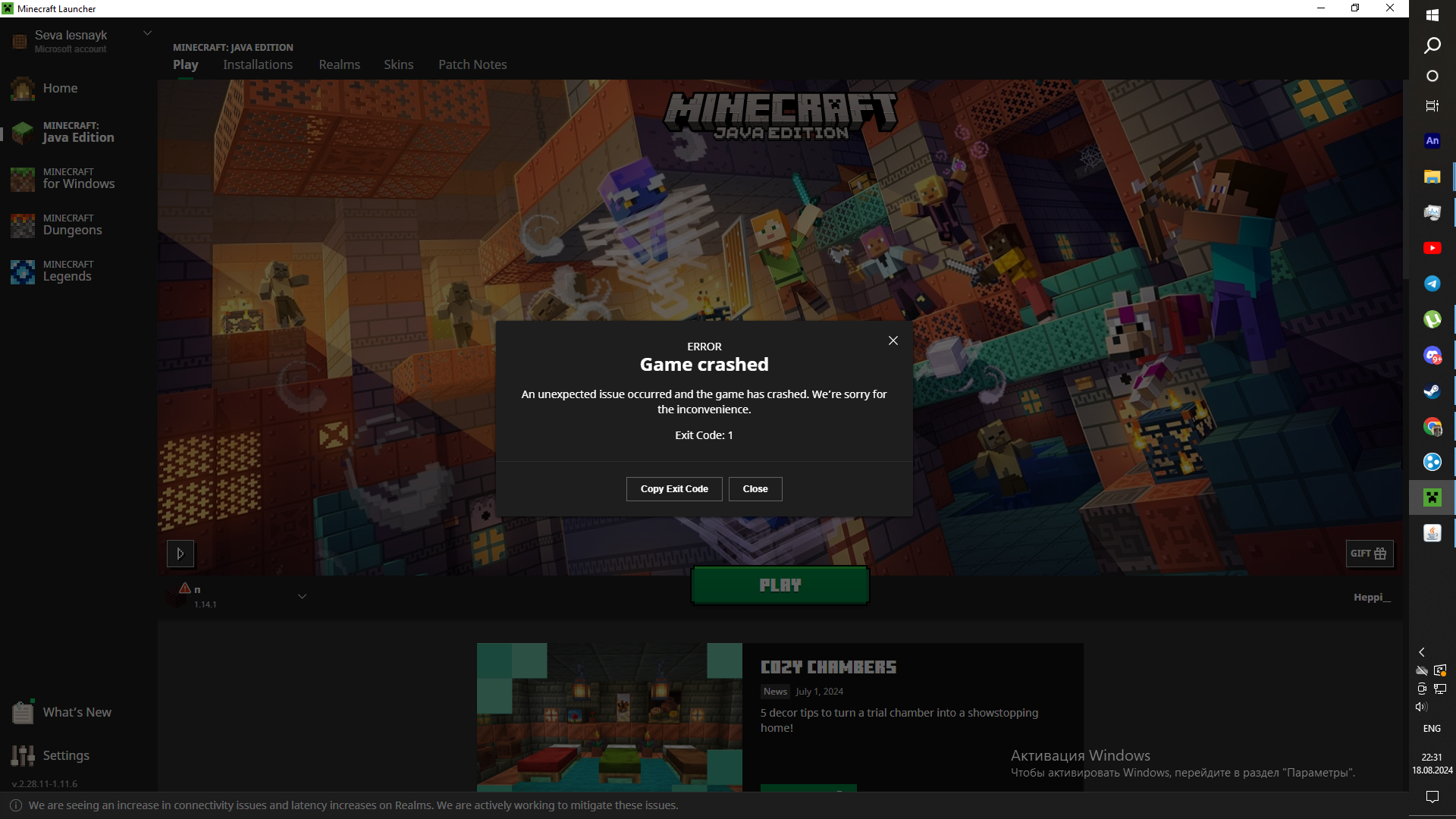
Task: Expand the Seva lesnayk account menu
Action: [148, 33]
